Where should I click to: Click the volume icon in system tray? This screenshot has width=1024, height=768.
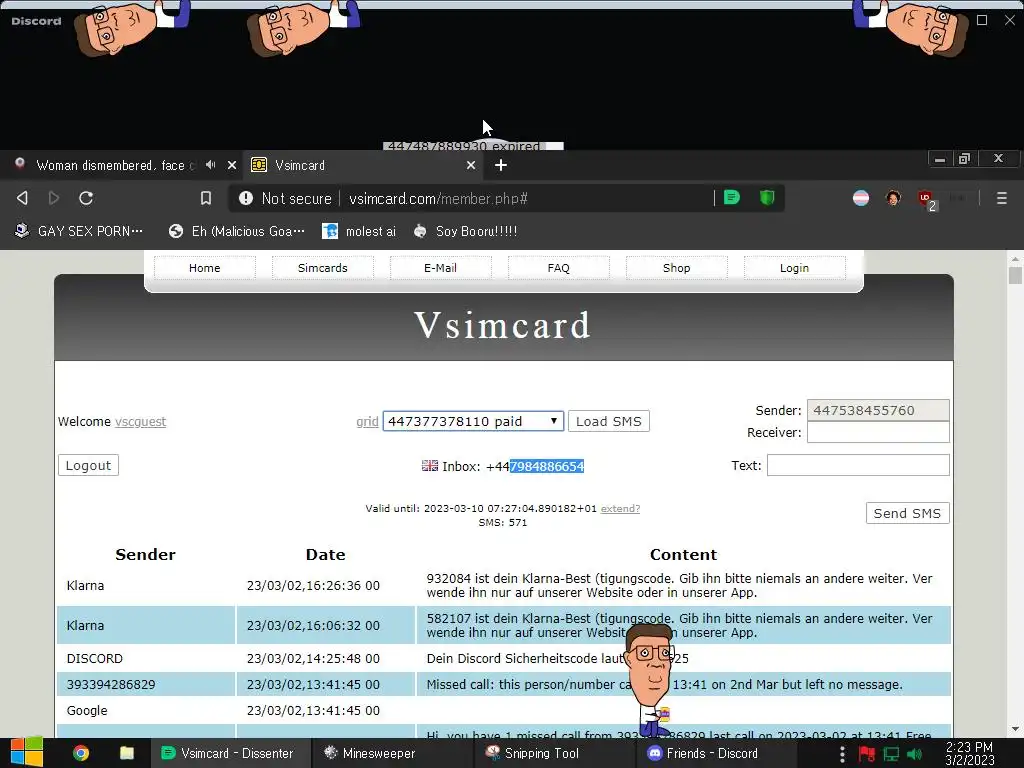click(x=915, y=754)
